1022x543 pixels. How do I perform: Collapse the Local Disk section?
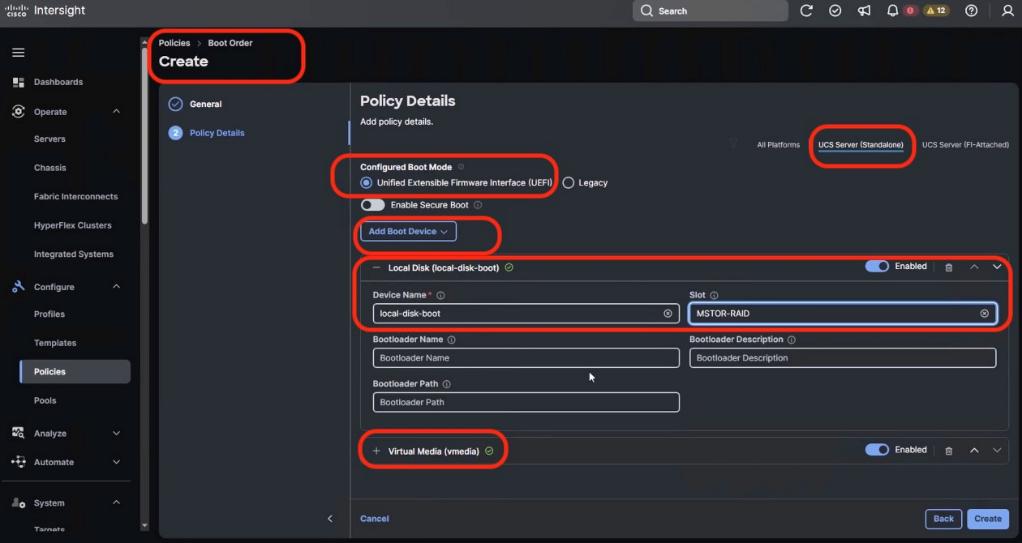point(376,267)
